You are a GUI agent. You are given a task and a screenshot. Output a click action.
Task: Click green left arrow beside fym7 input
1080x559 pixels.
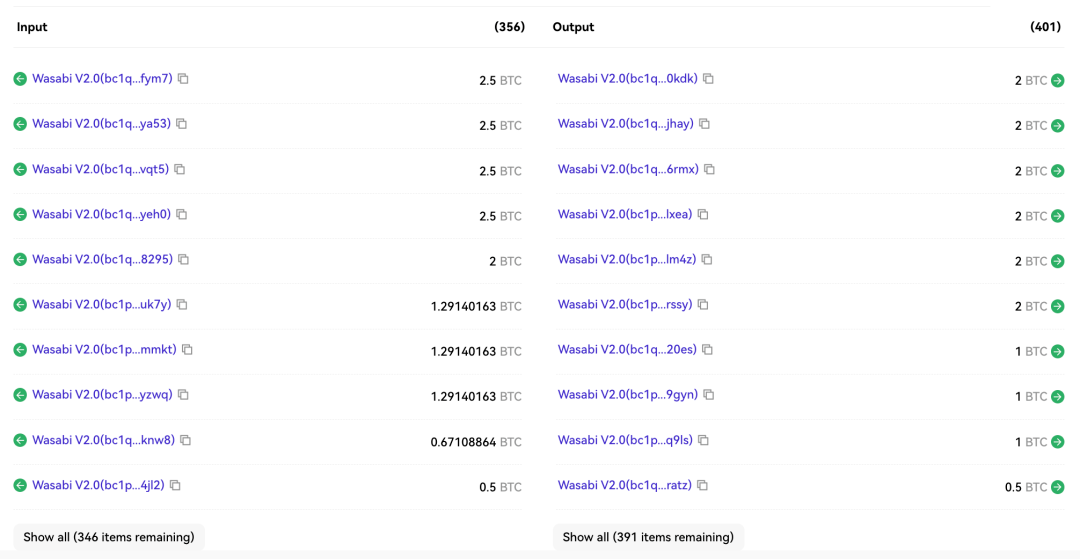coord(20,79)
